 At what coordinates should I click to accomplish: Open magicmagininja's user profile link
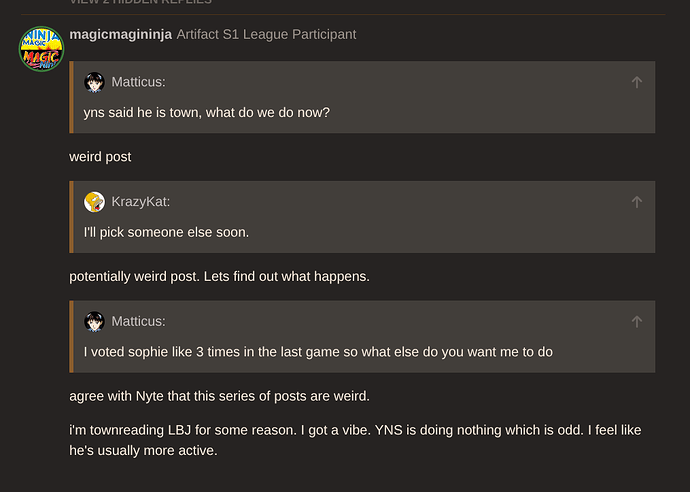(120, 34)
